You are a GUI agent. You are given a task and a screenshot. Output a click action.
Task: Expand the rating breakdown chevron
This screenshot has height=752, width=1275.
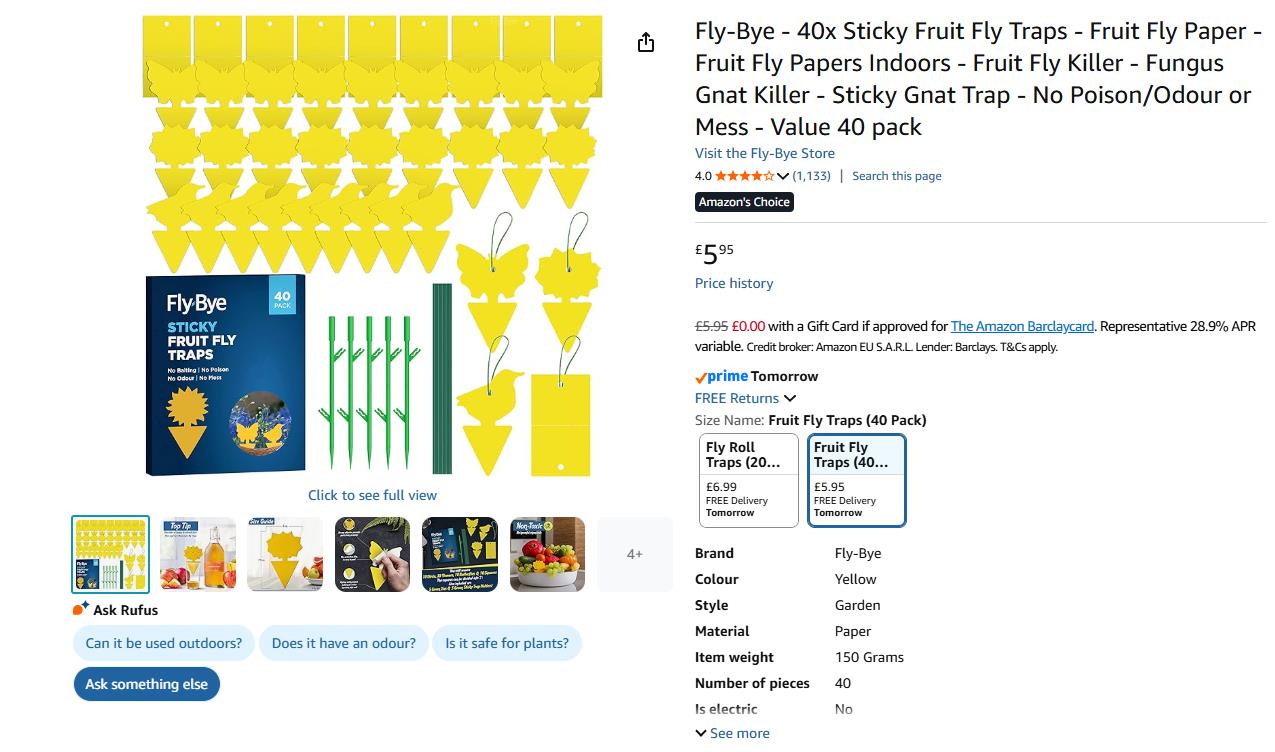pyautogui.click(x=783, y=177)
